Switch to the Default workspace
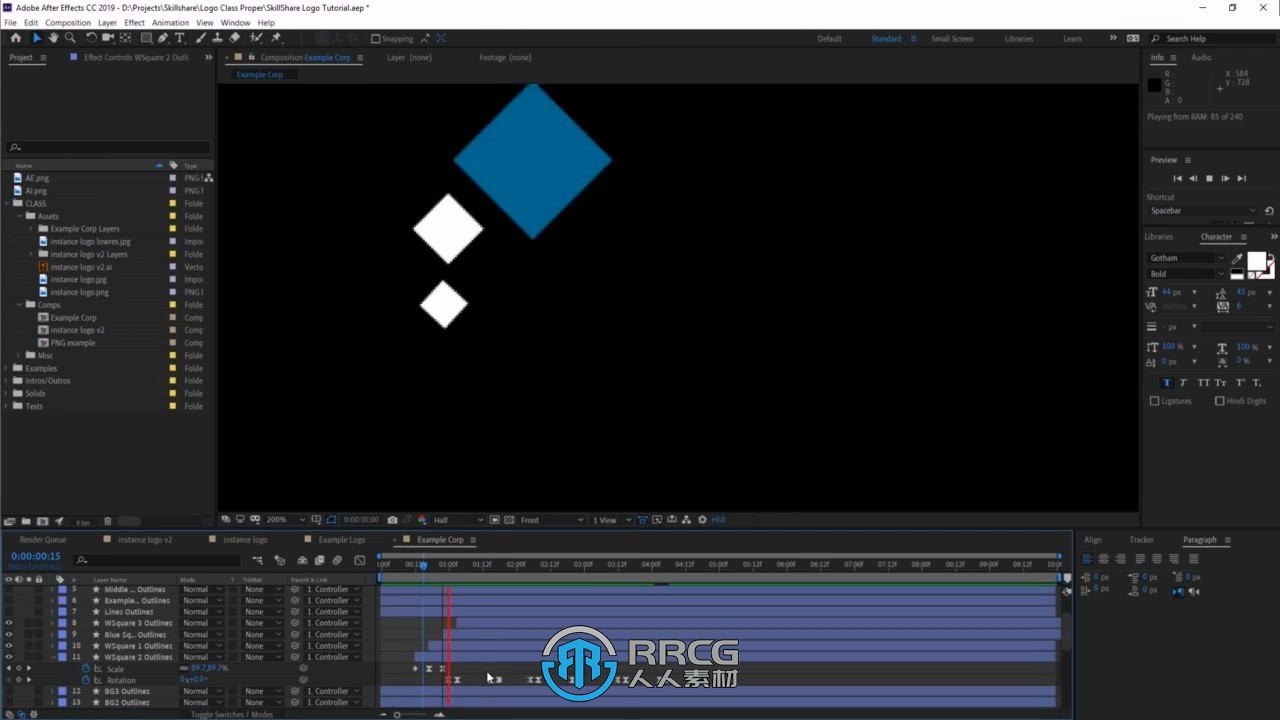 (x=829, y=39)
